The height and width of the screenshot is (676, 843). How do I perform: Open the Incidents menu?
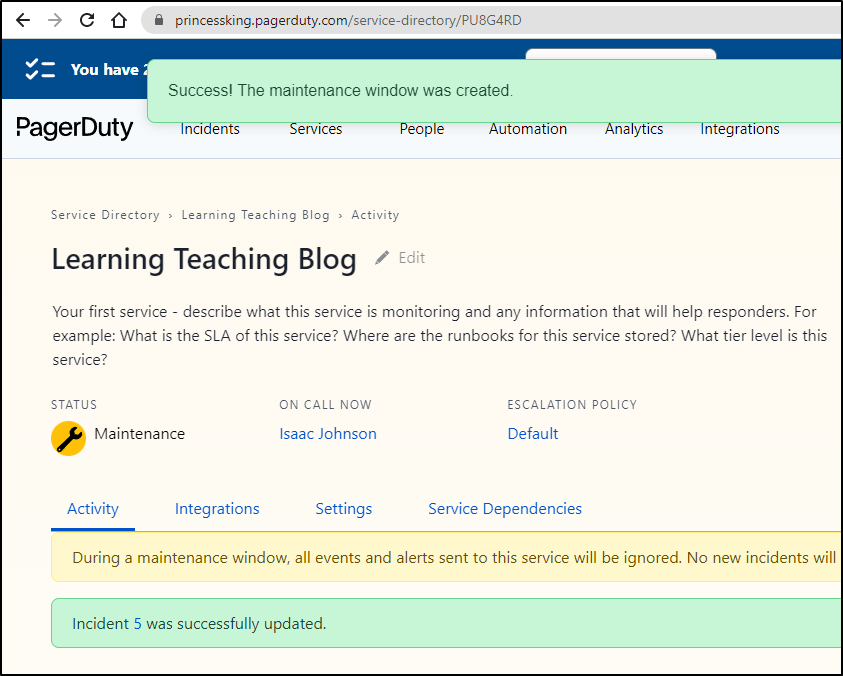(210, 129)
